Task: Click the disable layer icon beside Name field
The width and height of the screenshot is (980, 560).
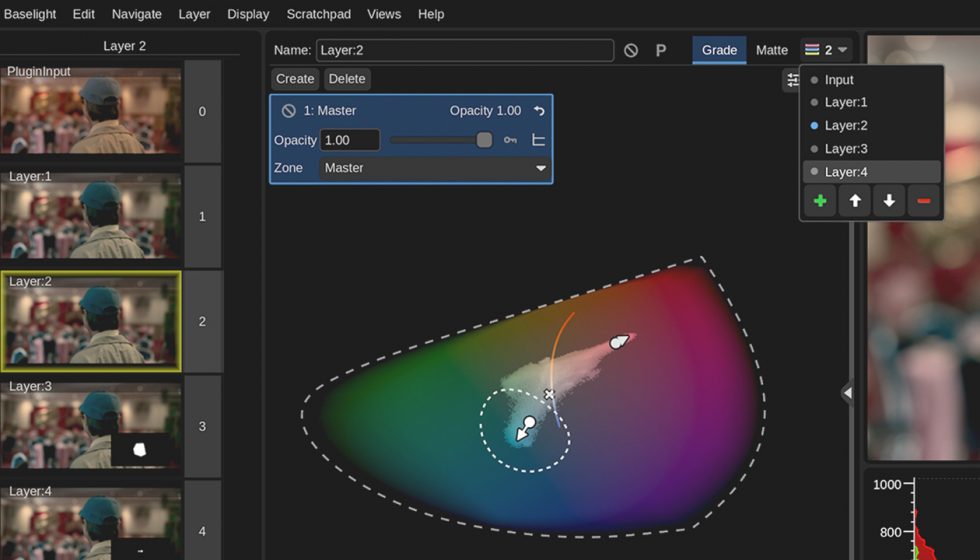Action: [631, 50]
